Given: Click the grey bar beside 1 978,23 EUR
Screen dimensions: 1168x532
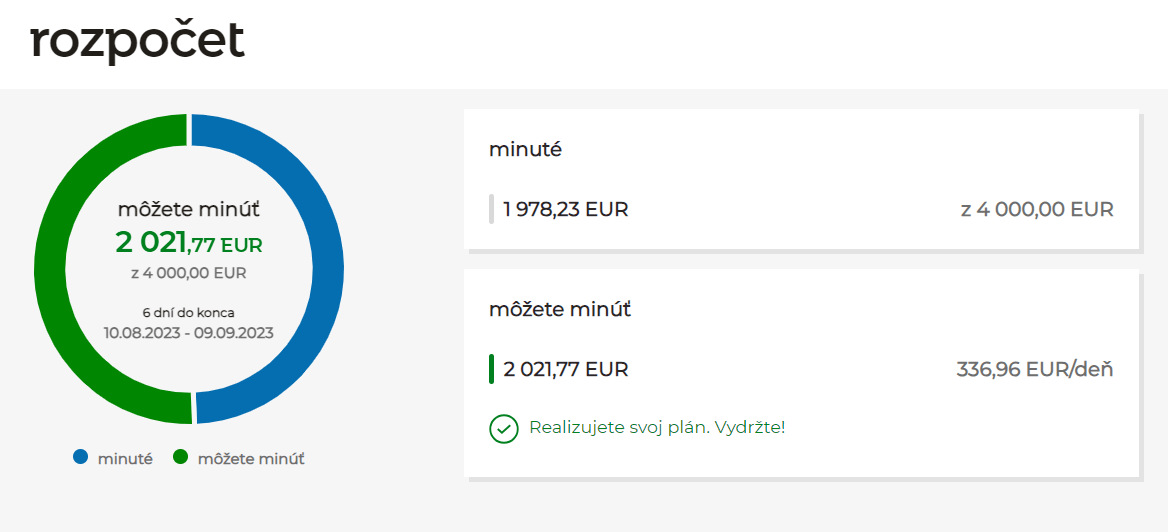Looking at the screenshot, I should click(492, 209).
